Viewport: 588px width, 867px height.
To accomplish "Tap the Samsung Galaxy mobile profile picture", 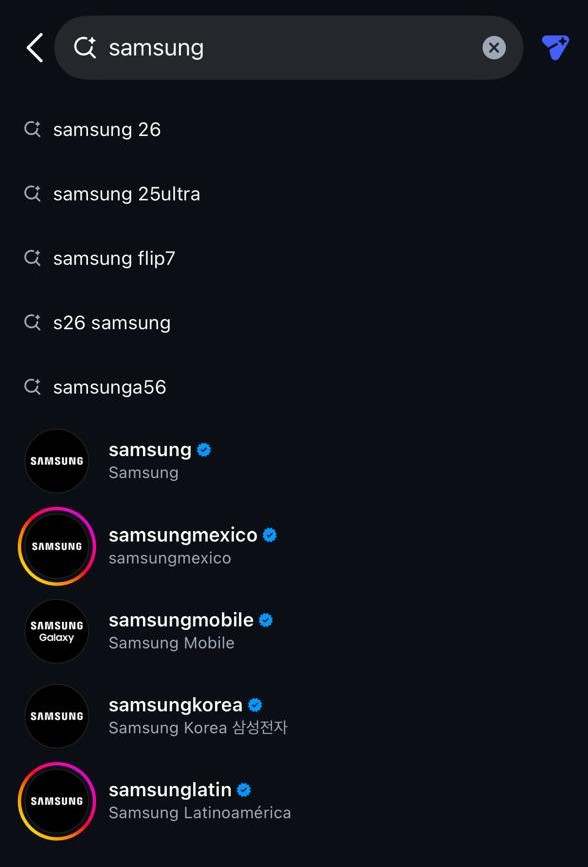I will tap(56, 631).
